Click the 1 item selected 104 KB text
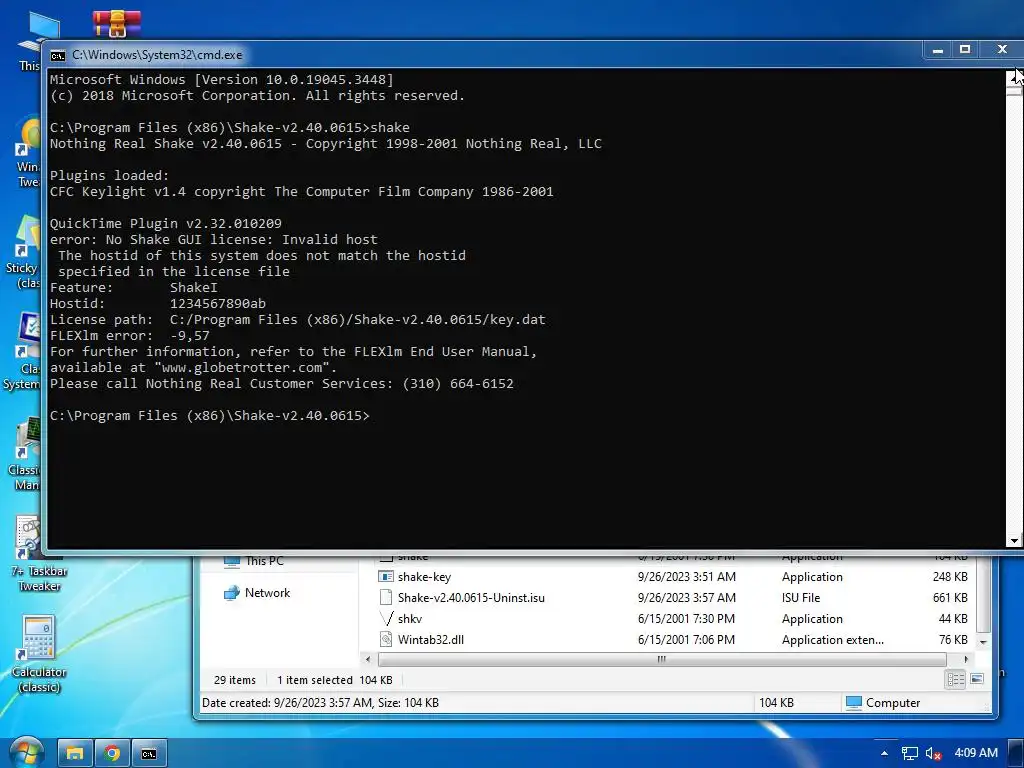 [334, 680]
